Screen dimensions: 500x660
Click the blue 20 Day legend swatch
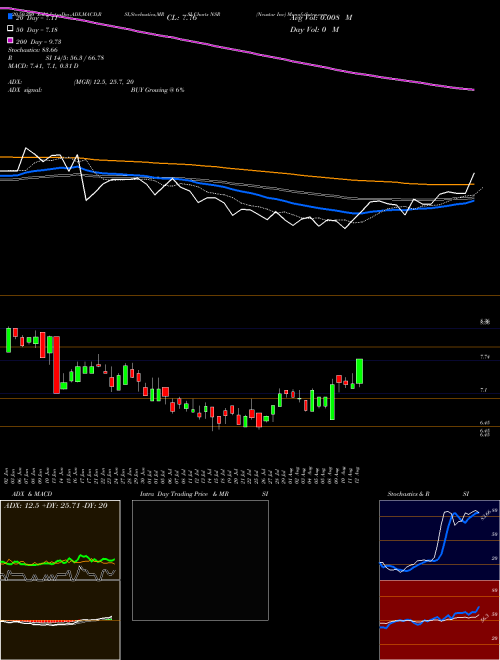click(10, 18)
